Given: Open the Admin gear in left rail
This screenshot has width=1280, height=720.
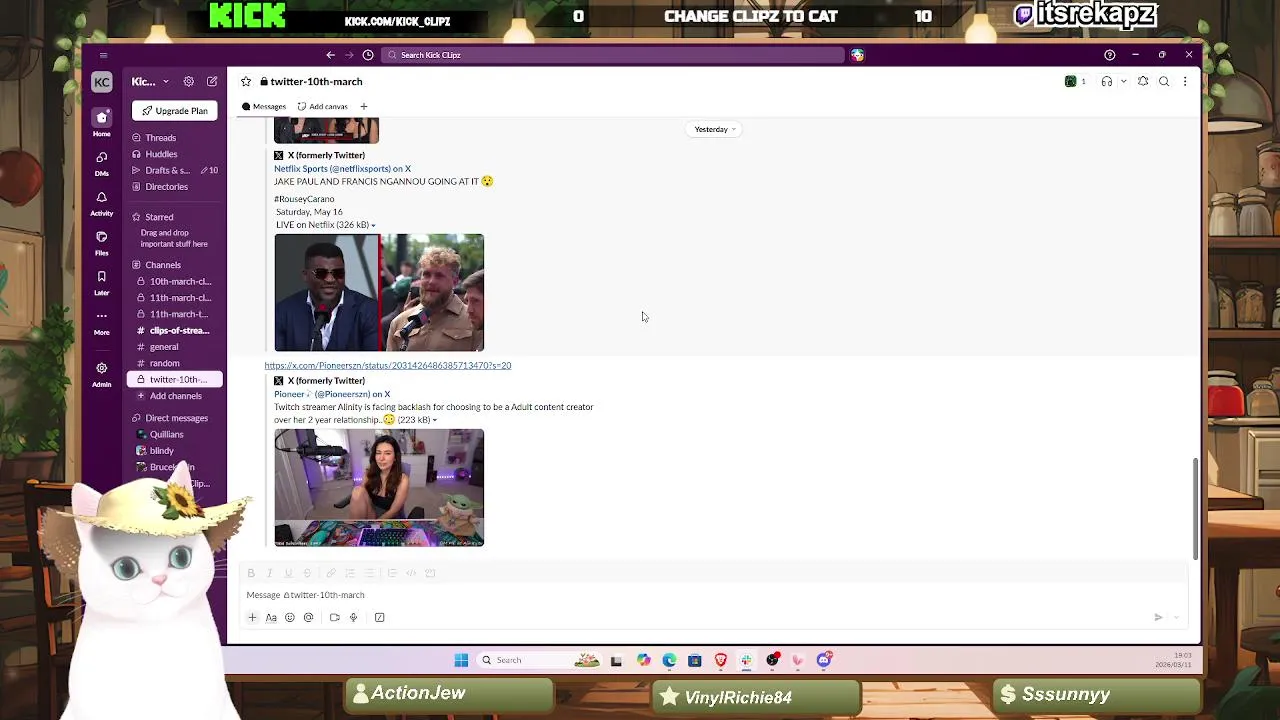Looking at the screenshot, I should pyautogui.click(x=101, y=368).
